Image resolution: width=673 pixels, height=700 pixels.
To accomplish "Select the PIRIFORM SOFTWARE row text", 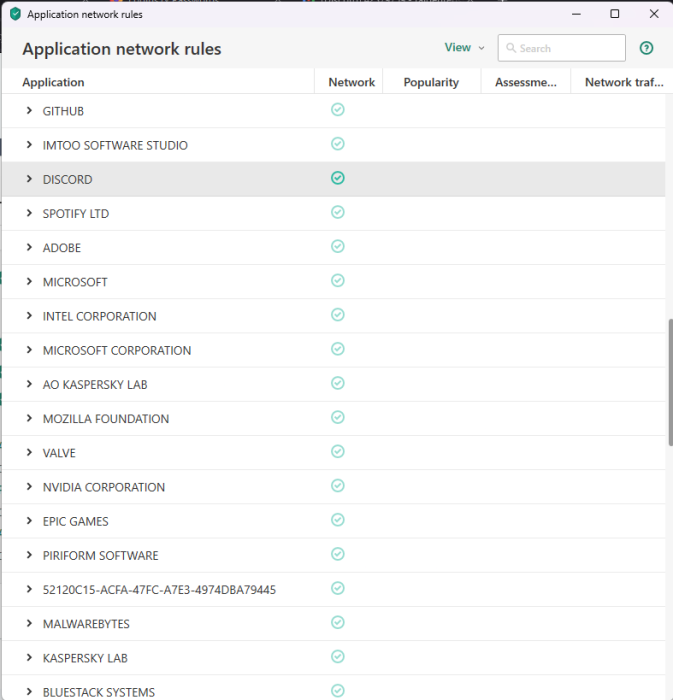I will point(100,556).
